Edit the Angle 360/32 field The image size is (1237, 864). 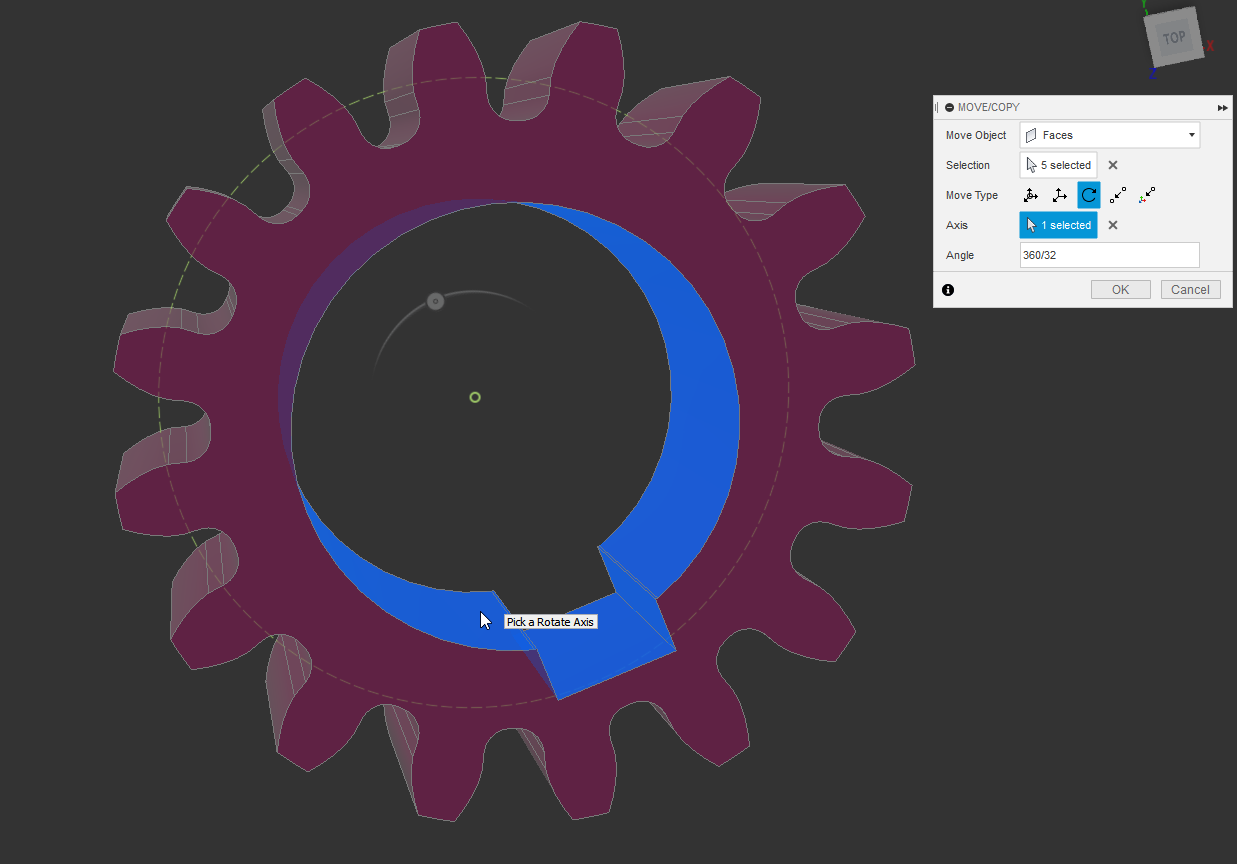point(1110,255)
